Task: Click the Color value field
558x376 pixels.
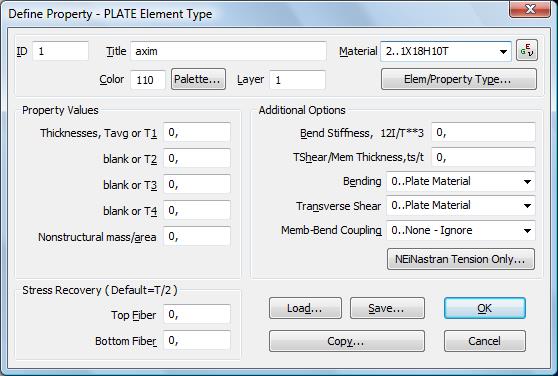Action: coord(148,80)
